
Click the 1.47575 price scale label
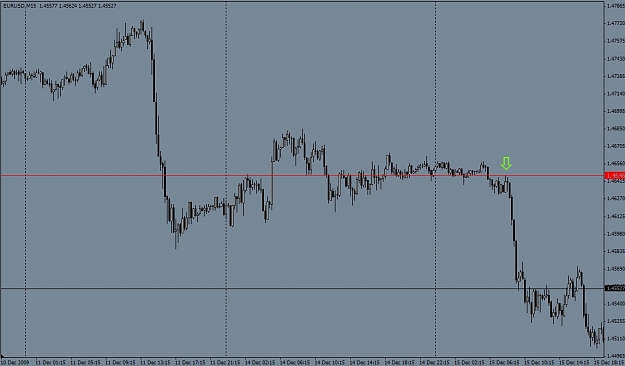616,41
